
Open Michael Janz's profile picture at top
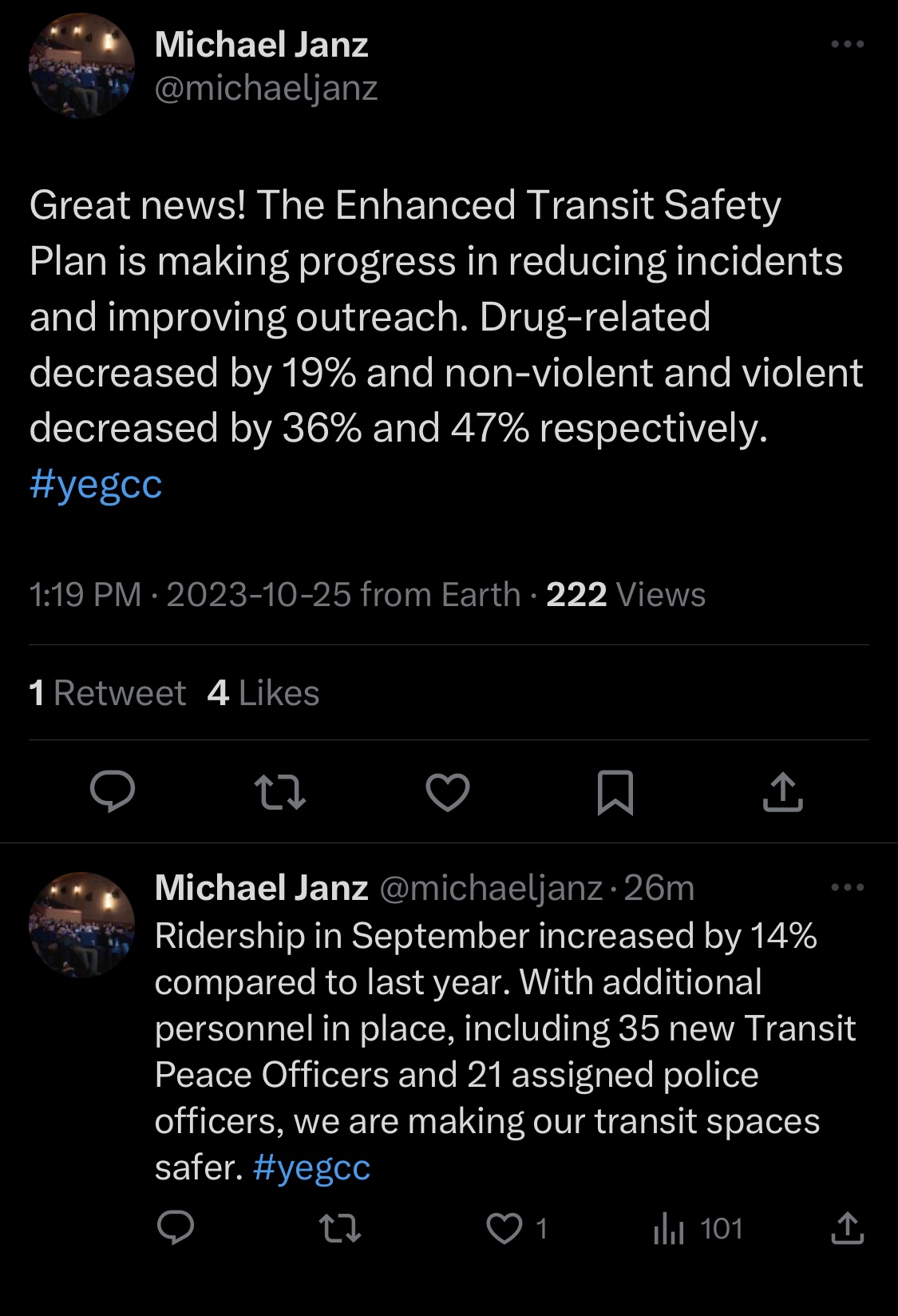click(x=81, y=65)
